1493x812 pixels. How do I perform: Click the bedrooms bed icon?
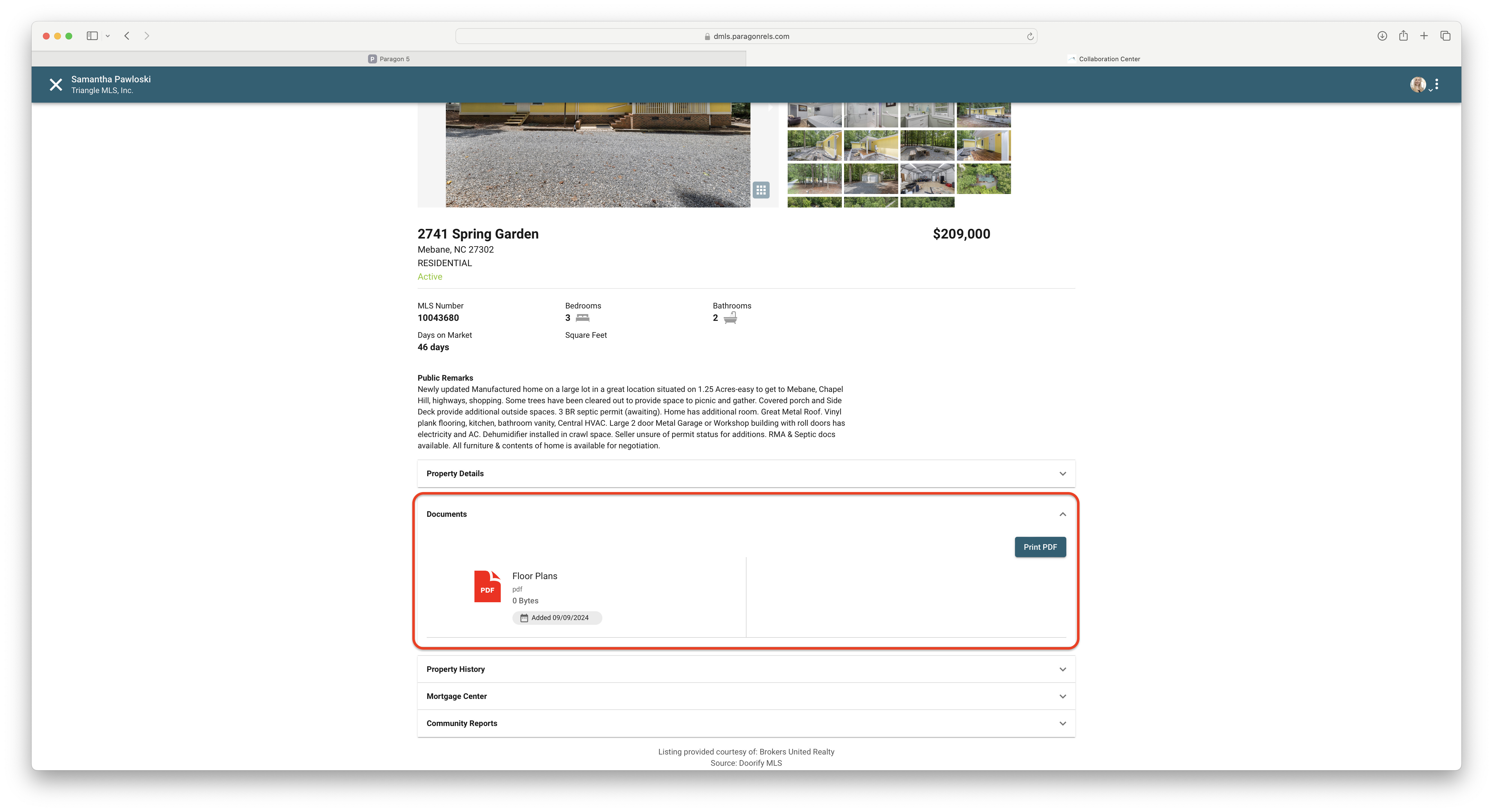pos(582,318)
